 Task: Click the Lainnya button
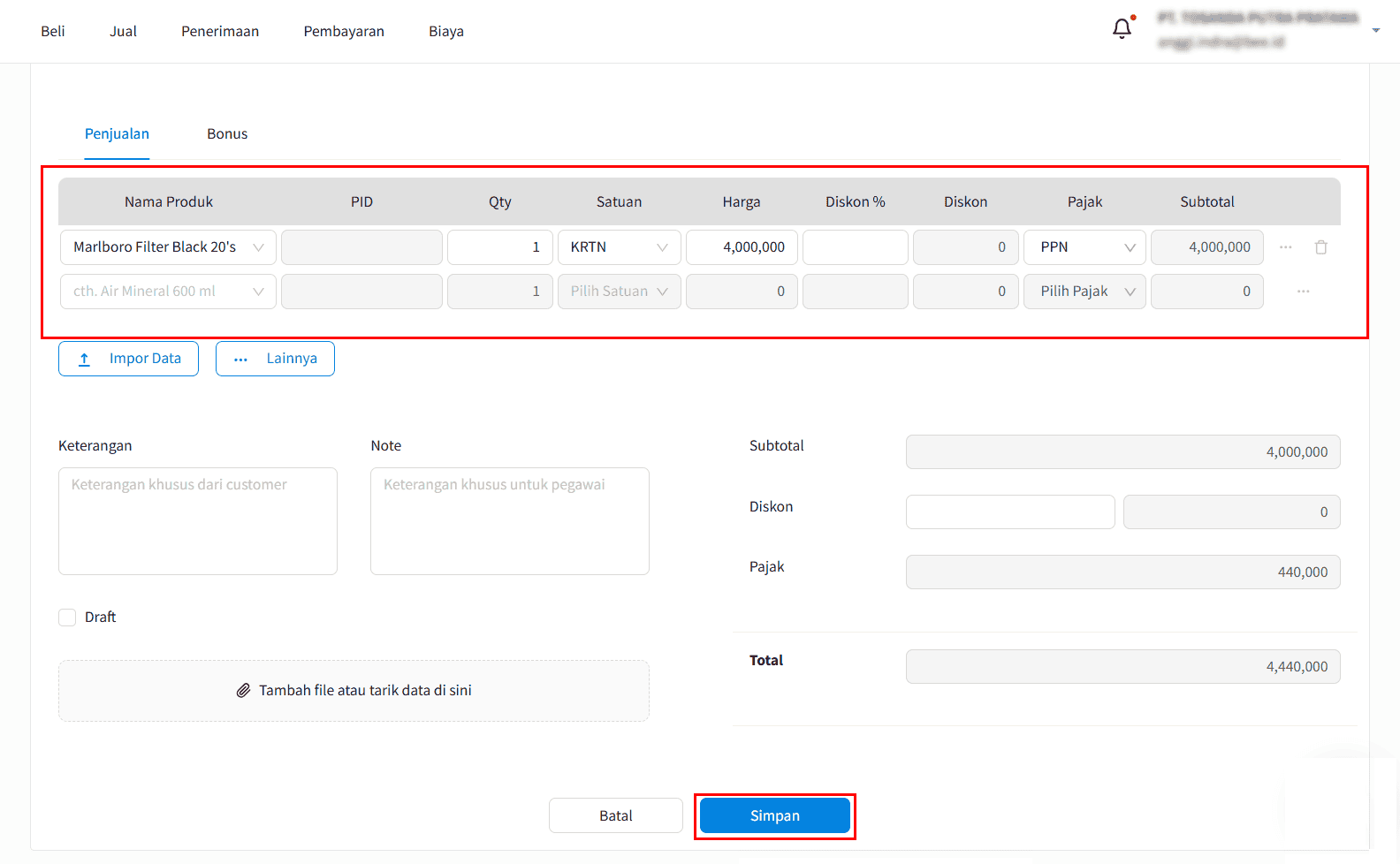point(275,359)
